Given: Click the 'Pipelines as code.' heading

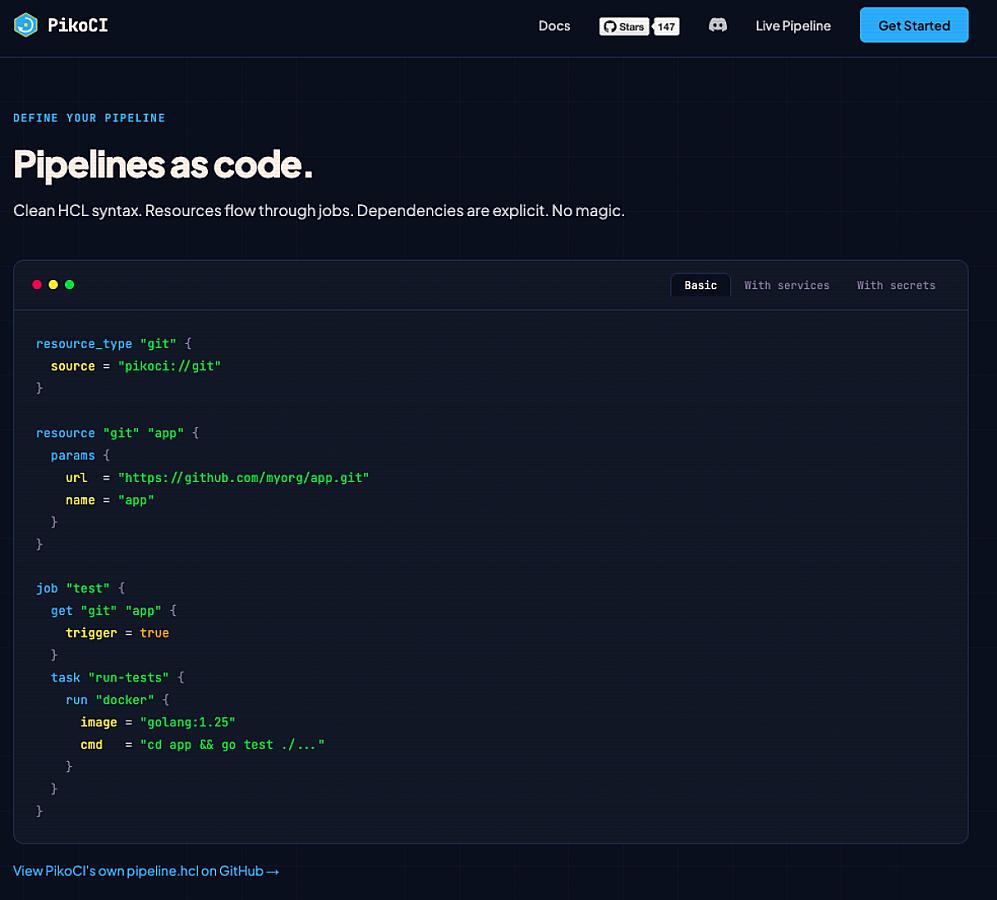Looking at the screenshot, I should (163, 165).
